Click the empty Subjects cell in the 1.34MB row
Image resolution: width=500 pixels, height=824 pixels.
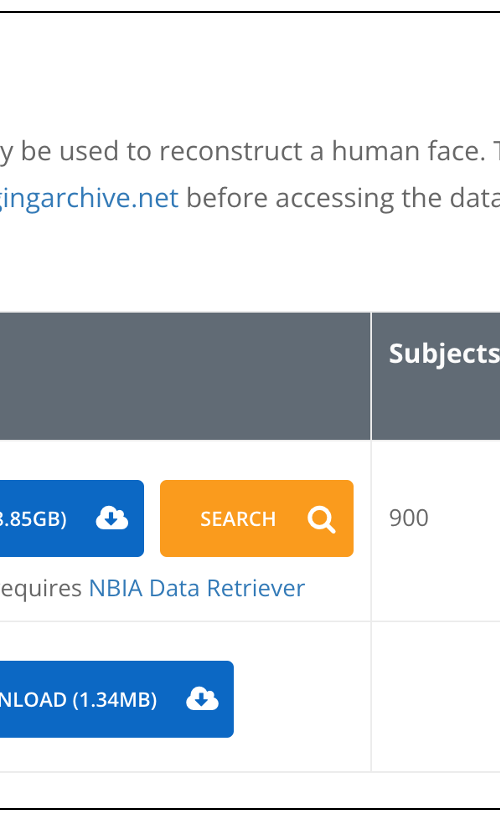coord(436,697)
